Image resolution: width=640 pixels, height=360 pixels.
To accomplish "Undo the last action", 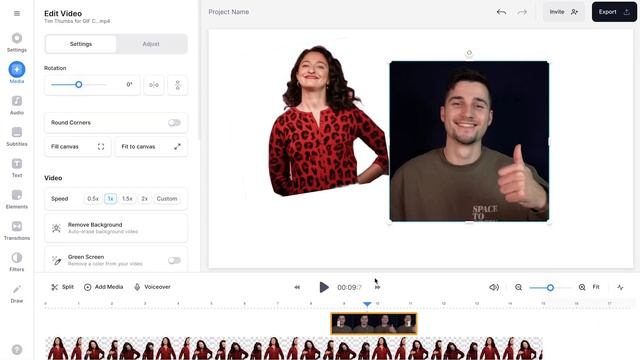I will point(501,12).
